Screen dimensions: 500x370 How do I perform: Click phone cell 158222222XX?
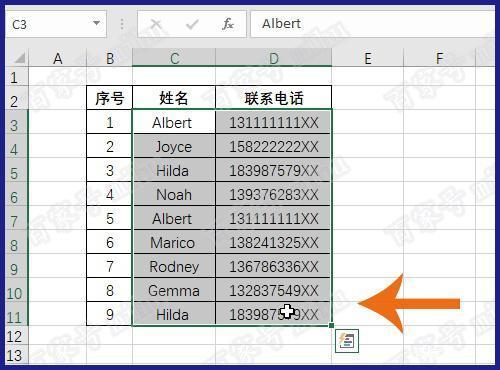point(274,146)
